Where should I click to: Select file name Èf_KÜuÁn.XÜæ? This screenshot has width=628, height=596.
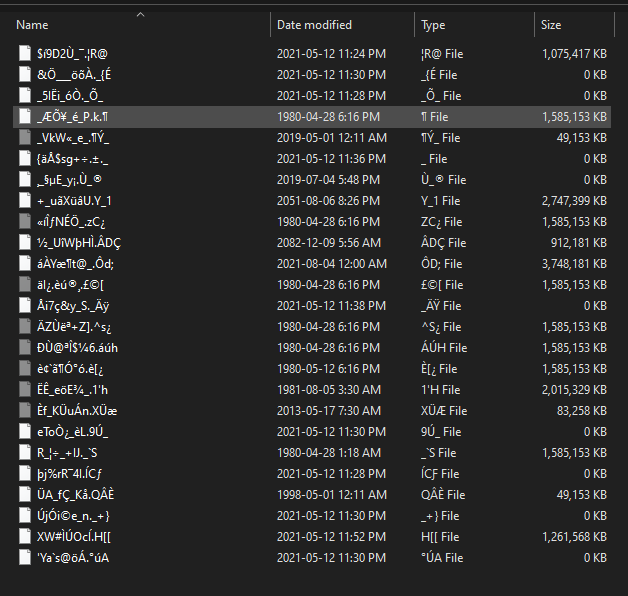pos(77,411)
